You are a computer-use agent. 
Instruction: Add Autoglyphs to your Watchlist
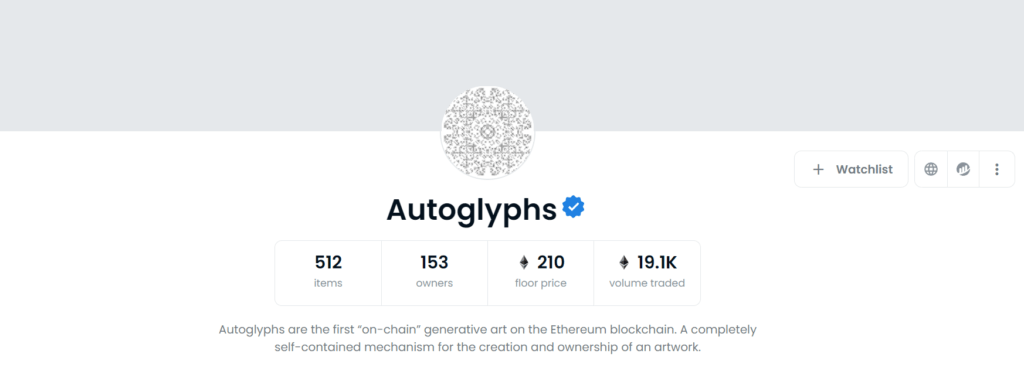(x=851, y=169)
